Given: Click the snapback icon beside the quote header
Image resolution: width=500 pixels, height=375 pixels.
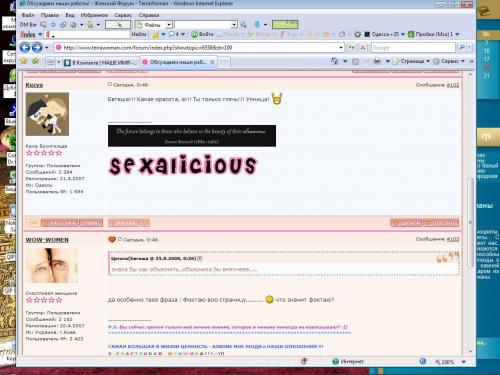Looking at the screenshot, I should (200, 258).
